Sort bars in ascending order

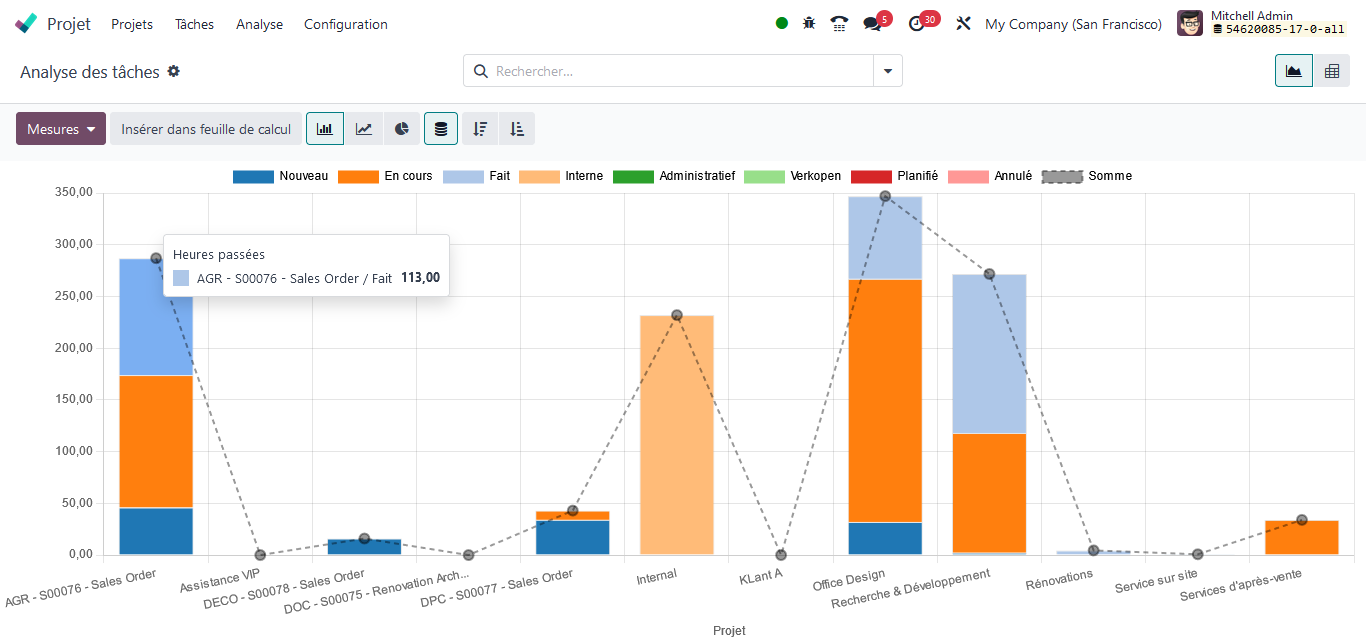tap(517, 128)
